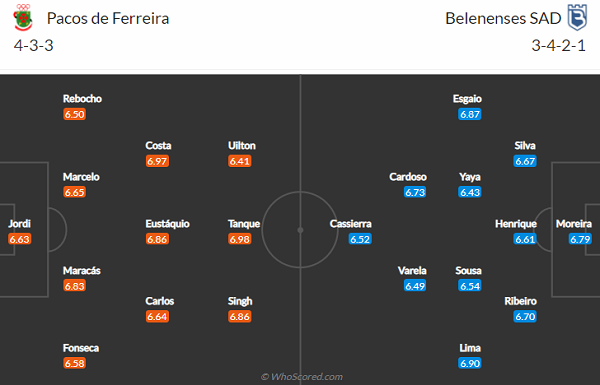Image resolution: width=600 pixels, height=385 pixels.
Task: Open the Belenenses SAD team name
Action: click(503, 18)
